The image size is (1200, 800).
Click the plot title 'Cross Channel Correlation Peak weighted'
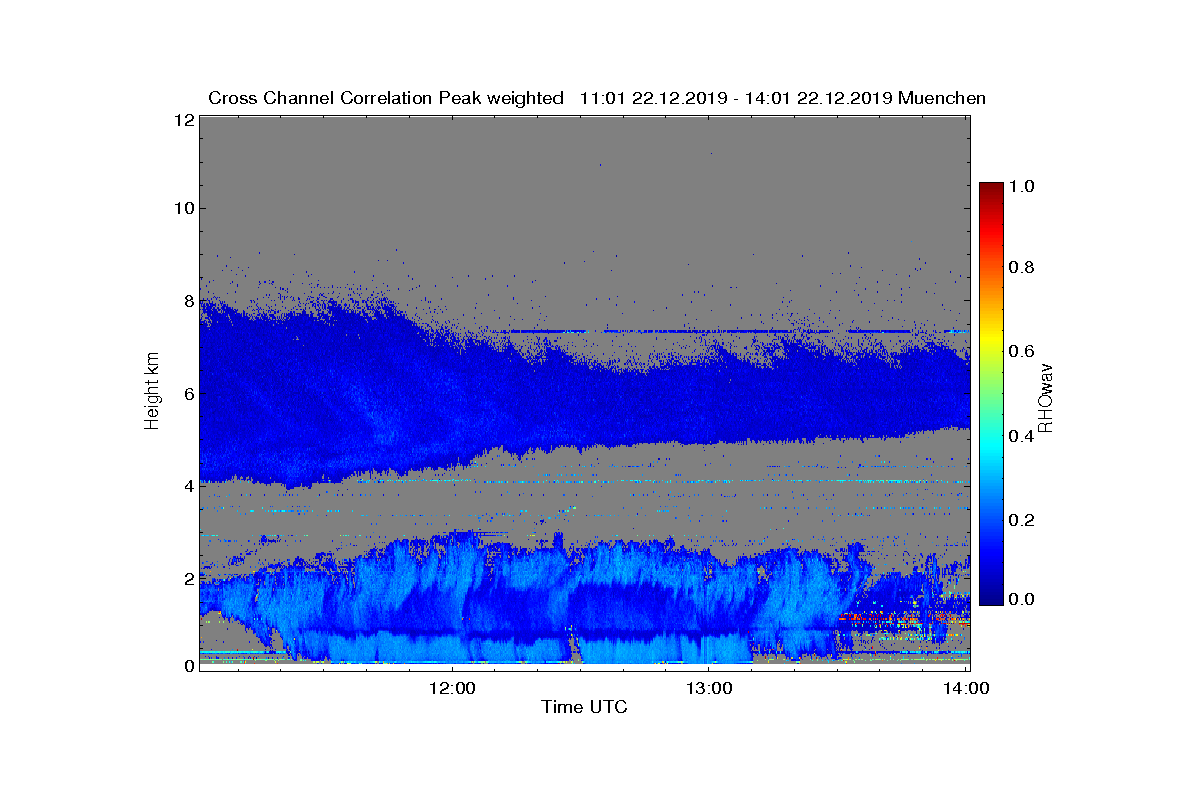tap(386, 98)
